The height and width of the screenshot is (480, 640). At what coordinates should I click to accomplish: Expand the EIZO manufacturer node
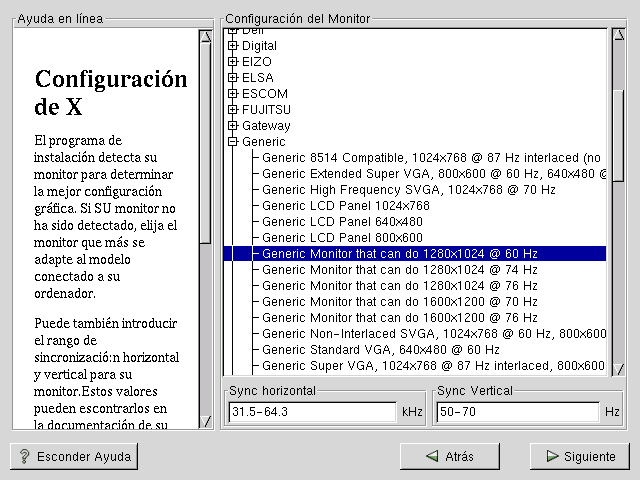click(x=233, y=62)
